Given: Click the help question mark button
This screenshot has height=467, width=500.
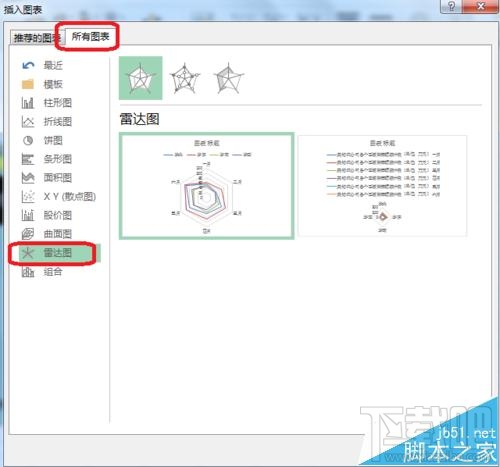Looking at the screenshot, I should click(451, 6).
